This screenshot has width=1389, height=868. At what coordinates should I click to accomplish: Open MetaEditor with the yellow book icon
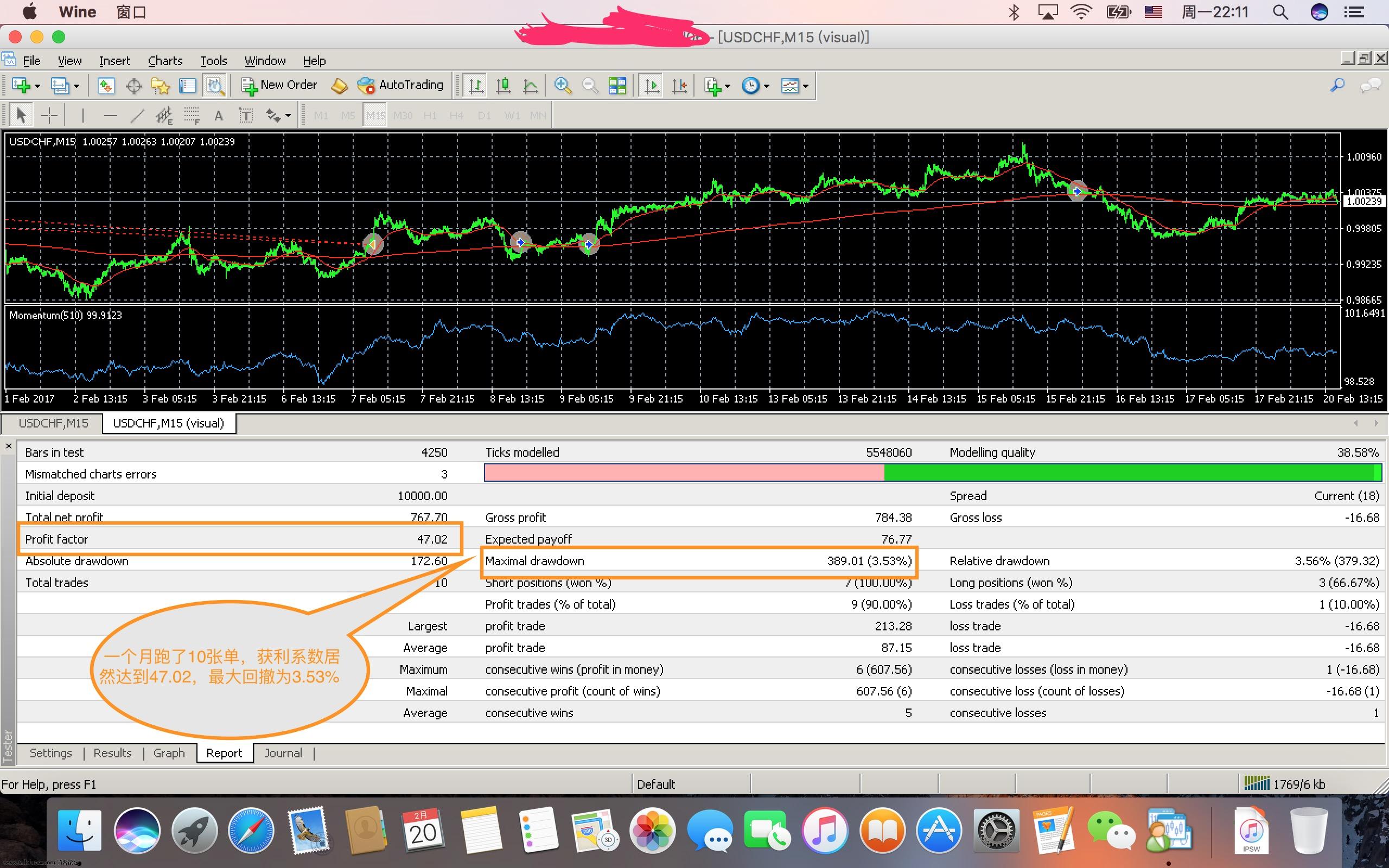(339, 86)
